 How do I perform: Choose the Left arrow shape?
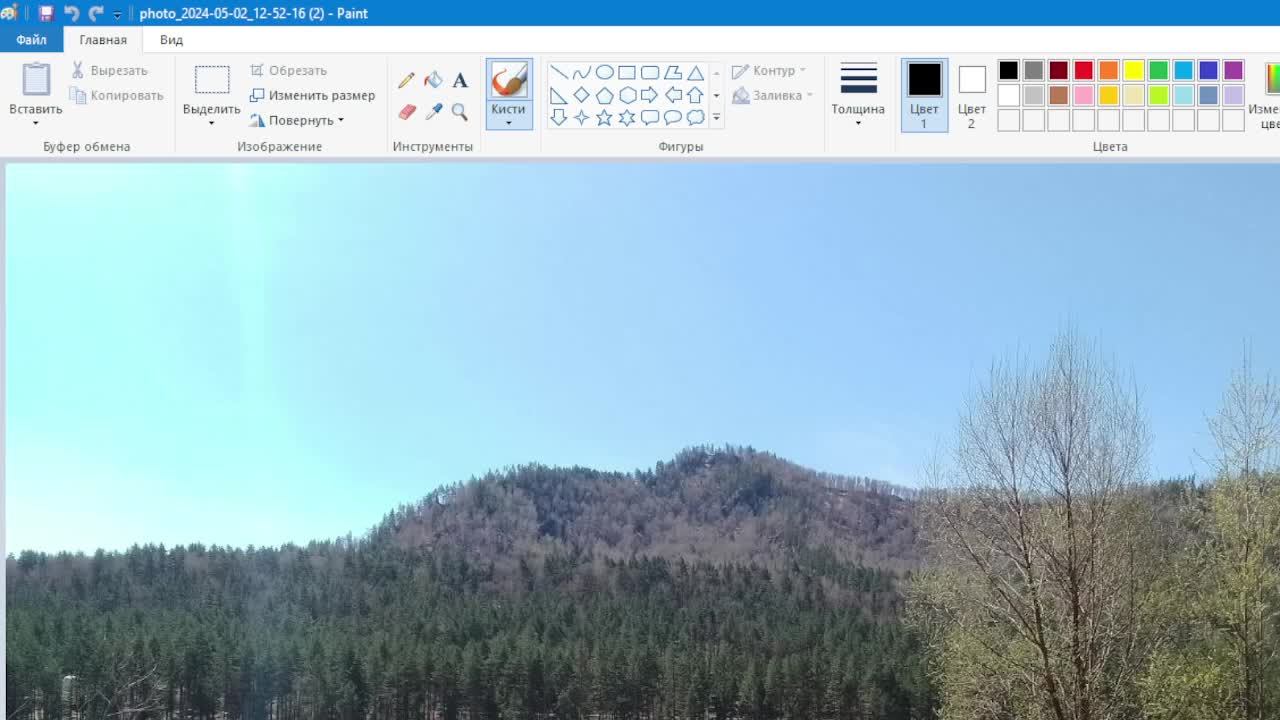pos(673,95)
